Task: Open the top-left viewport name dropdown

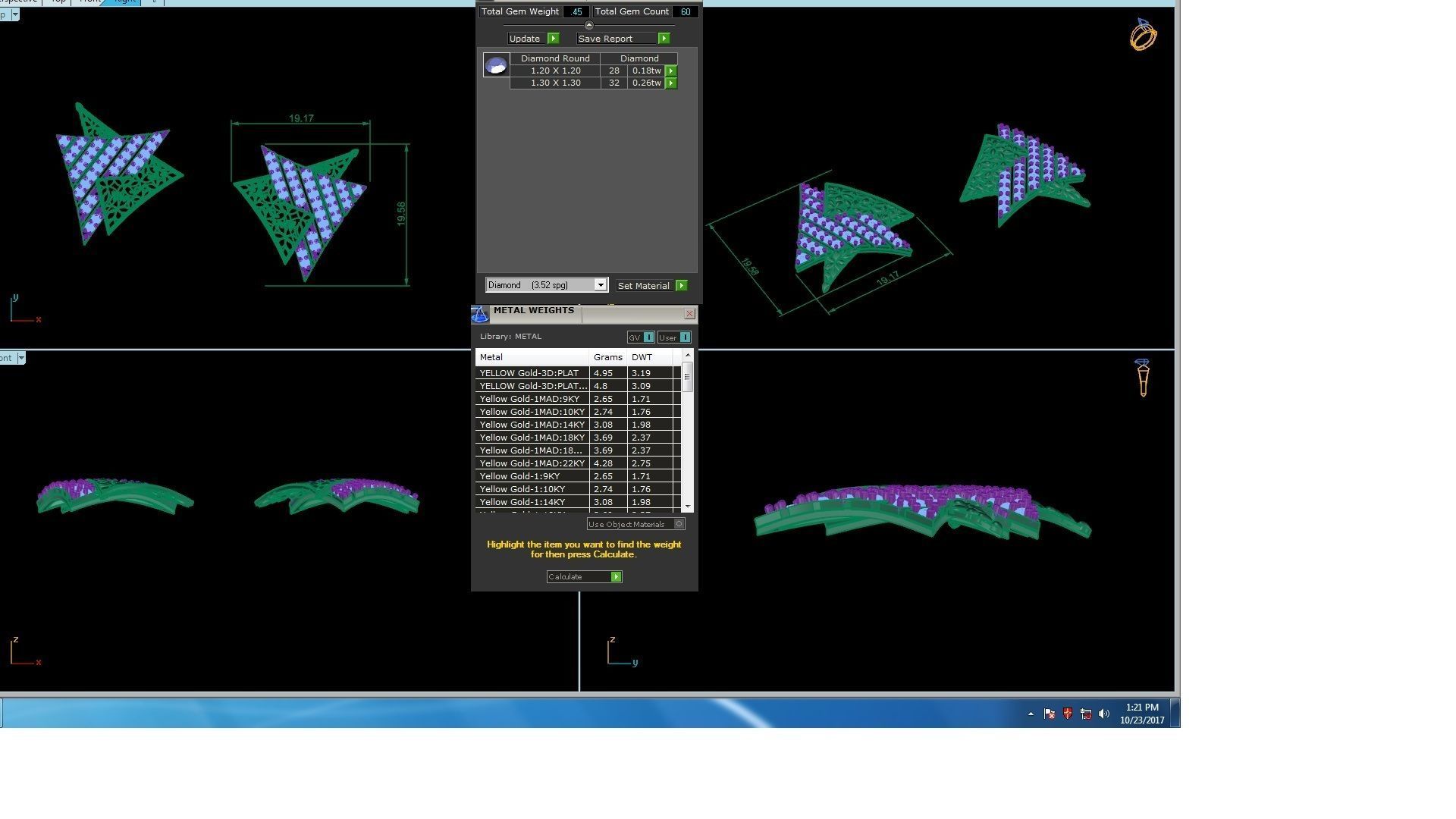Action: (15, 15)
